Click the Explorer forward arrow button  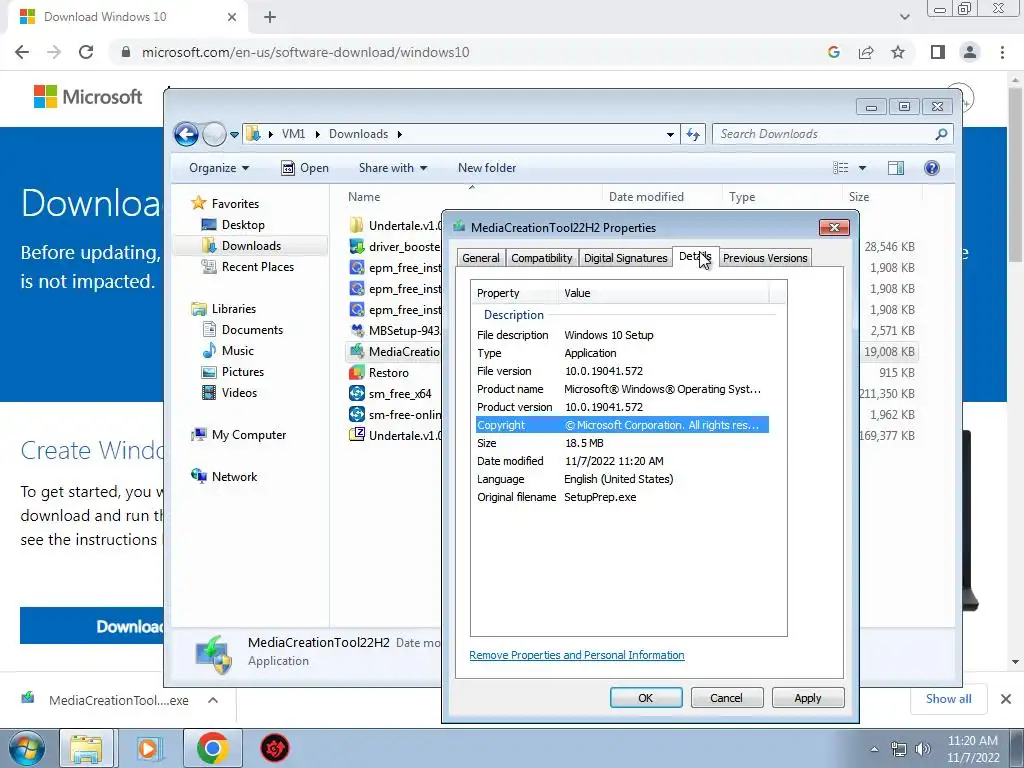coord(214,135)
